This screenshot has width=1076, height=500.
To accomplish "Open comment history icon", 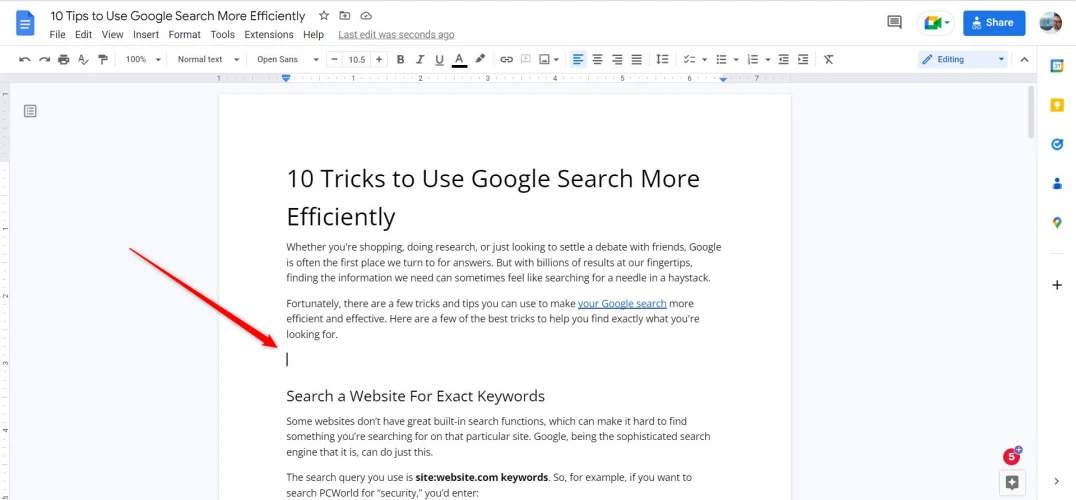I will (894, 22).
